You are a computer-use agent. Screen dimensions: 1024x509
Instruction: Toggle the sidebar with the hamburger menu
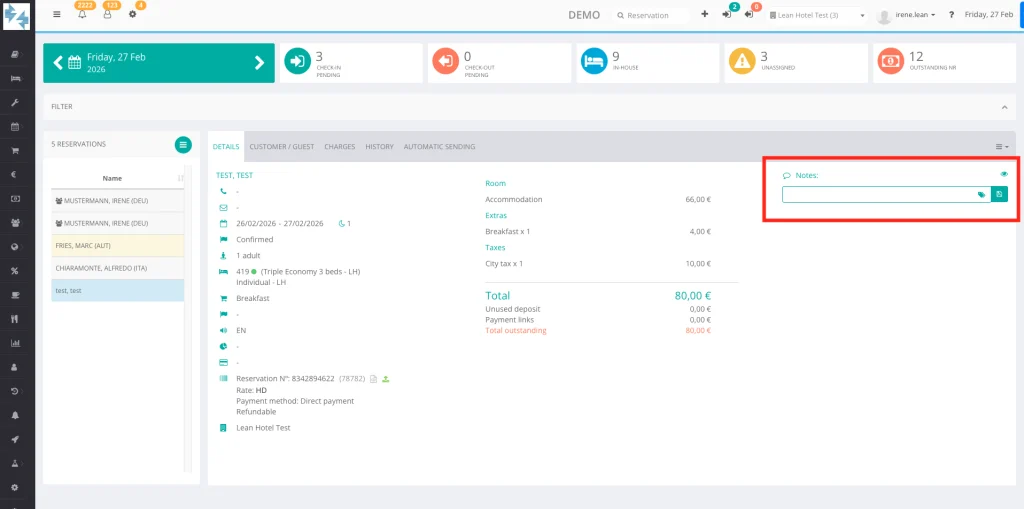coord(56,15)
